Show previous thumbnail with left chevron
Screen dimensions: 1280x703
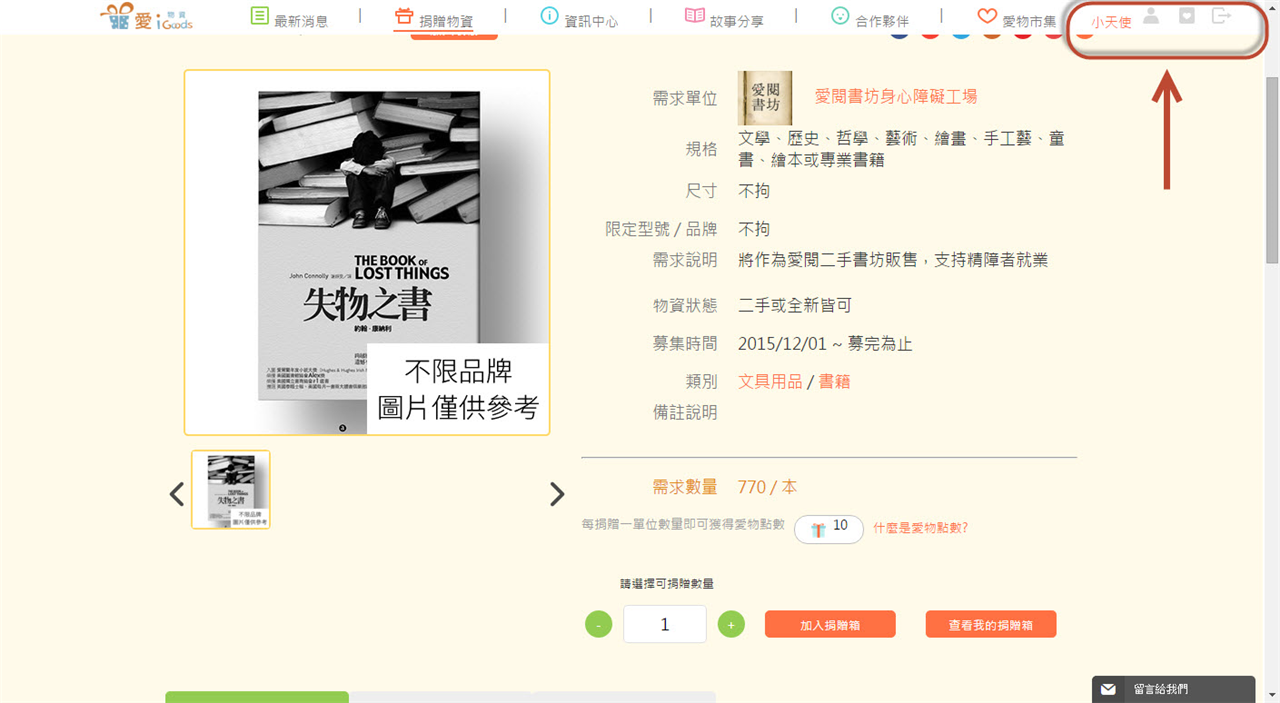pos(177,494)
